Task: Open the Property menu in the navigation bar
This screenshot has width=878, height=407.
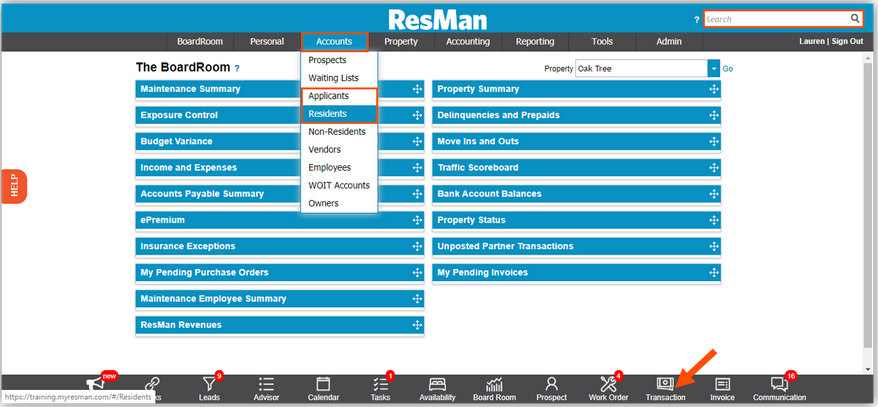Action: tap(401, 41)
